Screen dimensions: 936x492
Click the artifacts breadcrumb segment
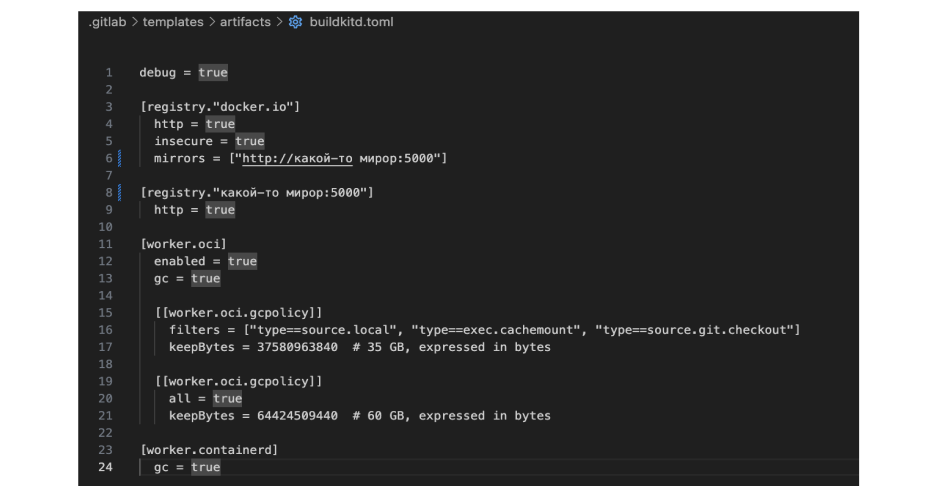245,22
